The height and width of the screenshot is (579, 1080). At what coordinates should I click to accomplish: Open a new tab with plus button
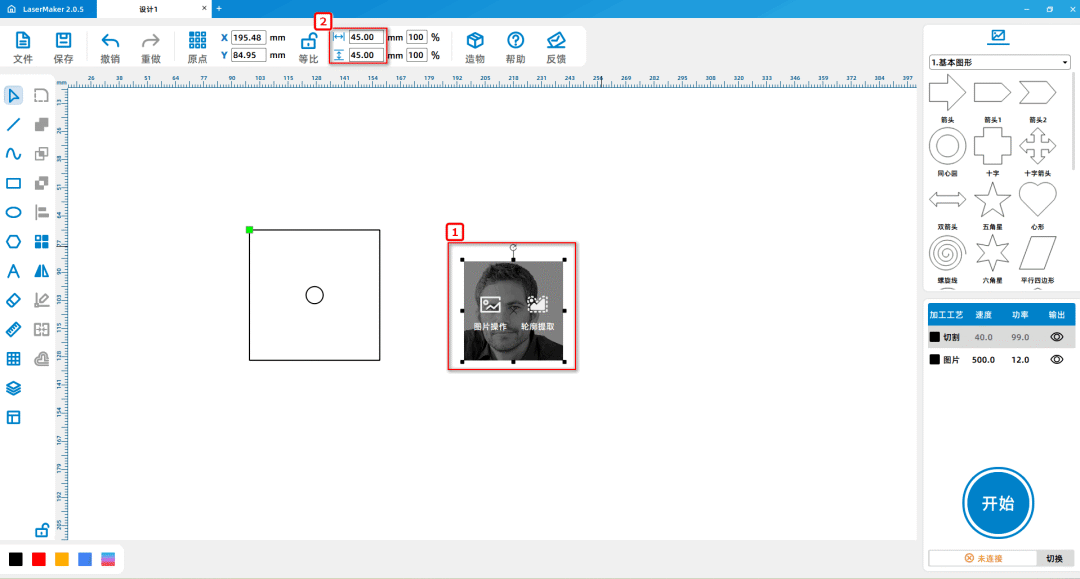(x=219, y=9)
